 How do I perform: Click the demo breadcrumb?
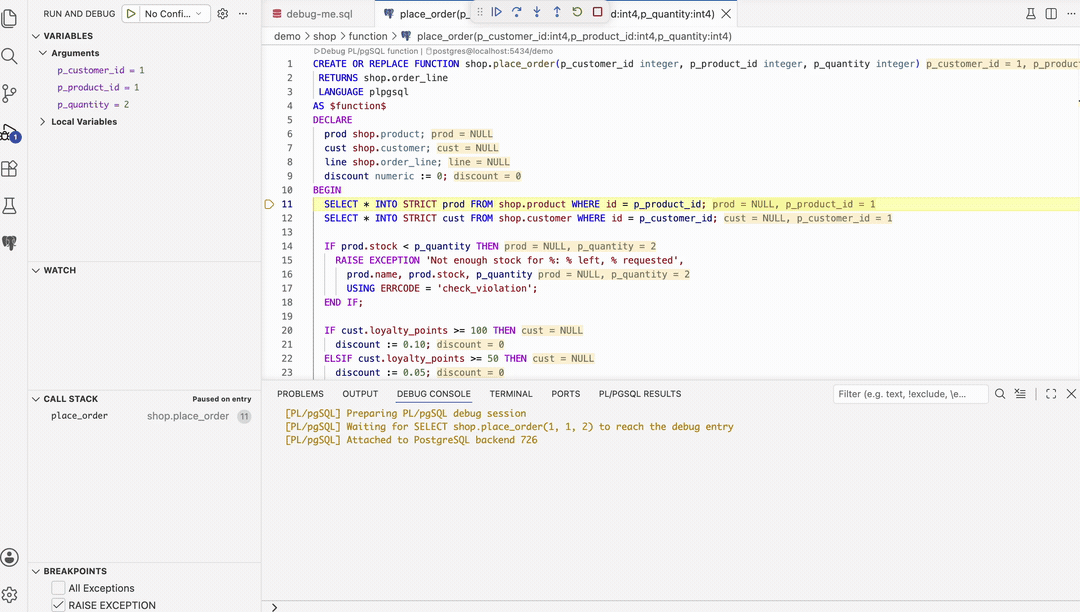click(287, 36)
